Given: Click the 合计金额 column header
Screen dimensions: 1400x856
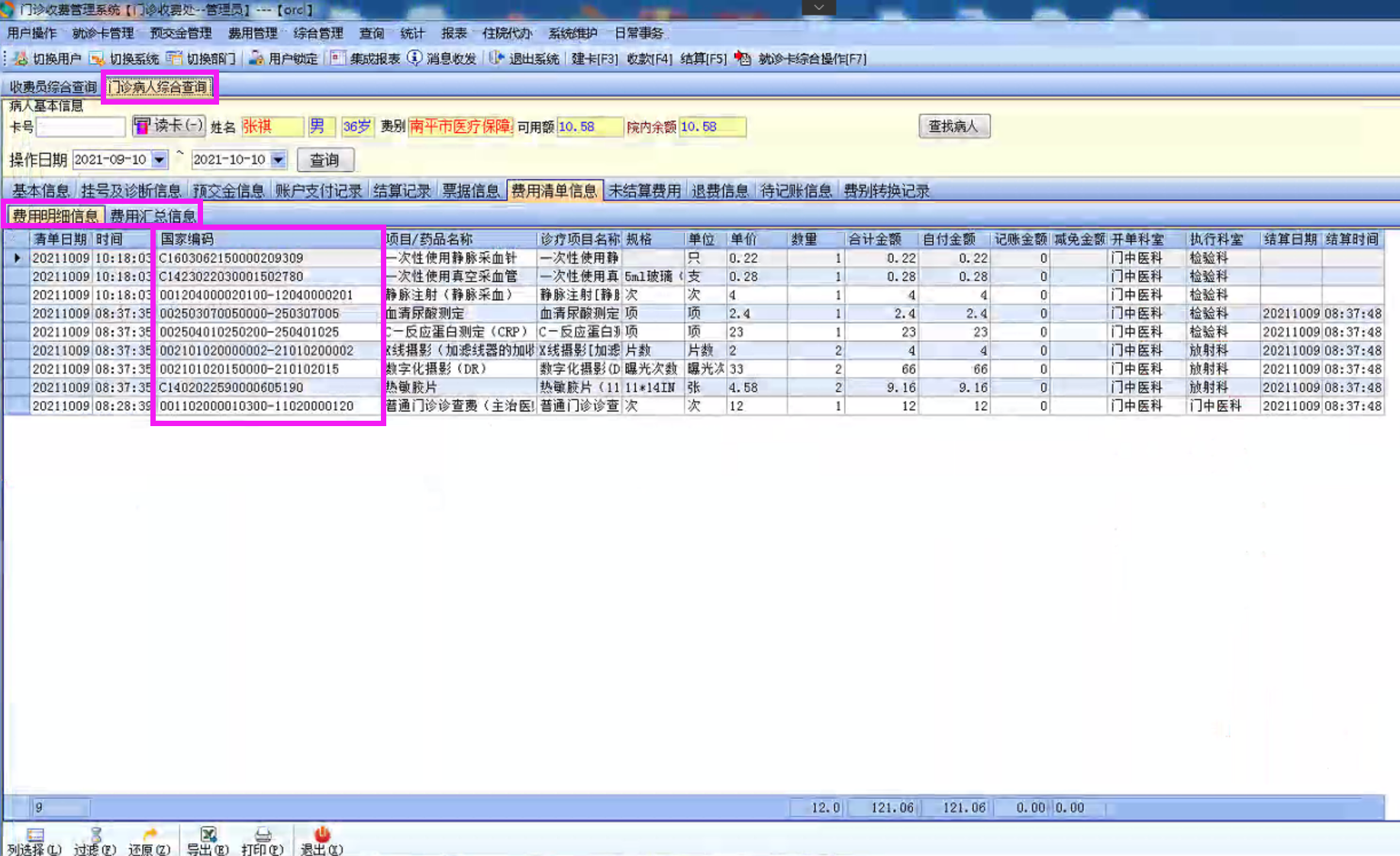Looking at the screenshot, I should [x=882, y=239].
